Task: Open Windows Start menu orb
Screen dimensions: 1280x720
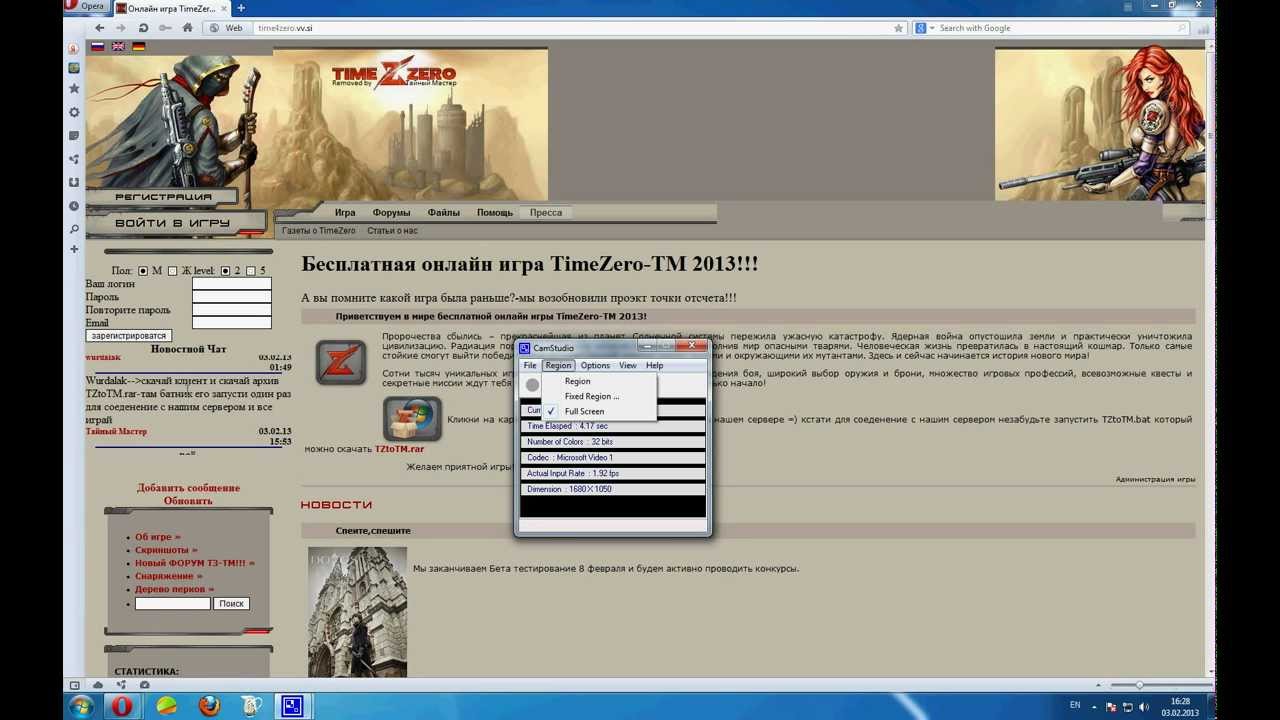Action: [80, 706]
